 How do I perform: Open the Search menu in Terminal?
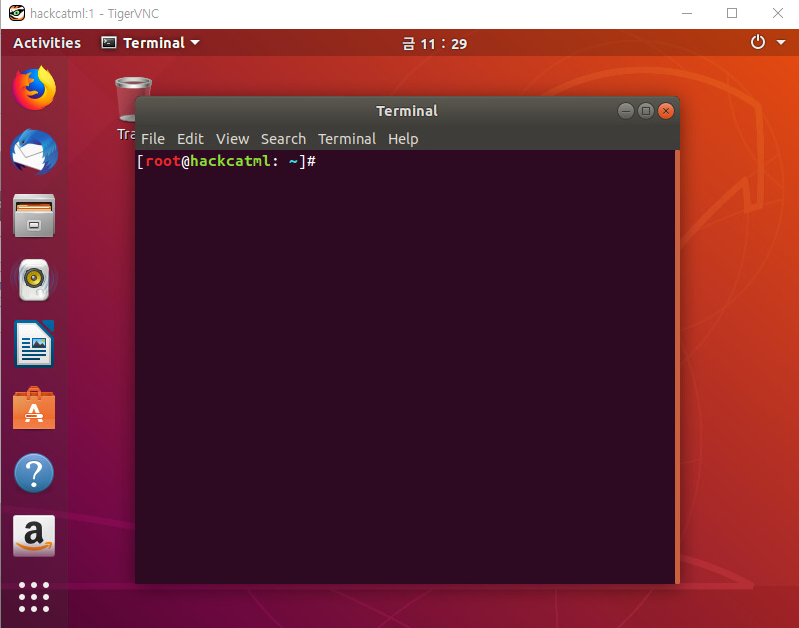[x=283, y=139]
